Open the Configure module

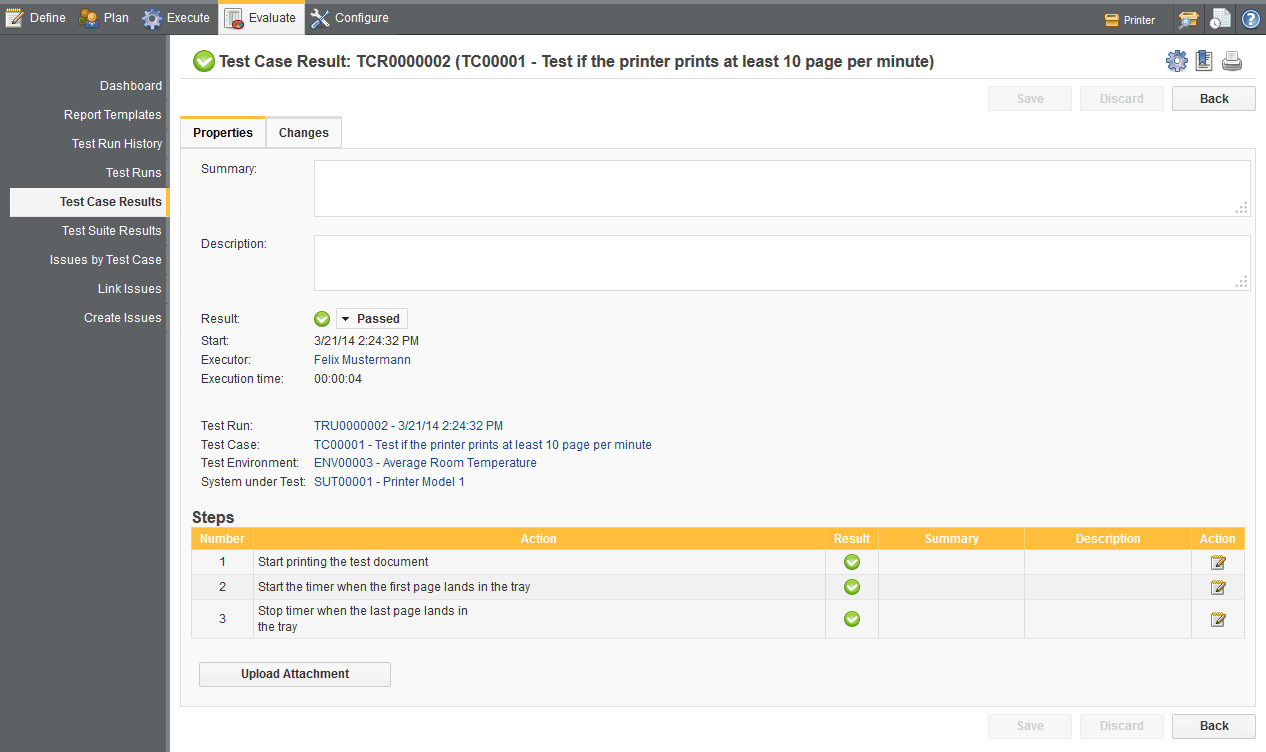coord(350,18)
